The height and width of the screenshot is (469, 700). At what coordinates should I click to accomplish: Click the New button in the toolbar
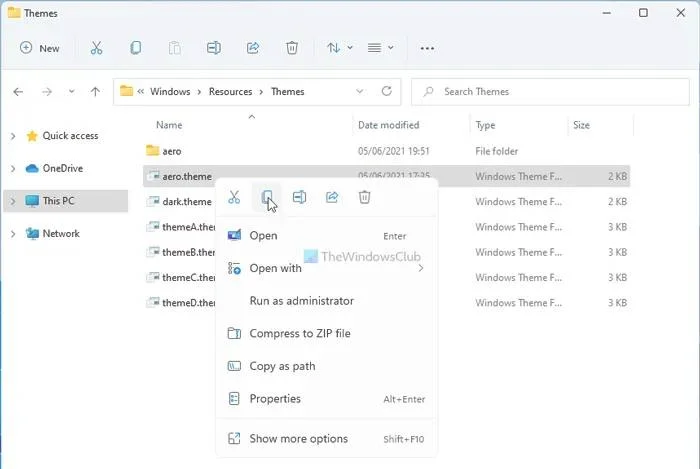coord(39,48)
